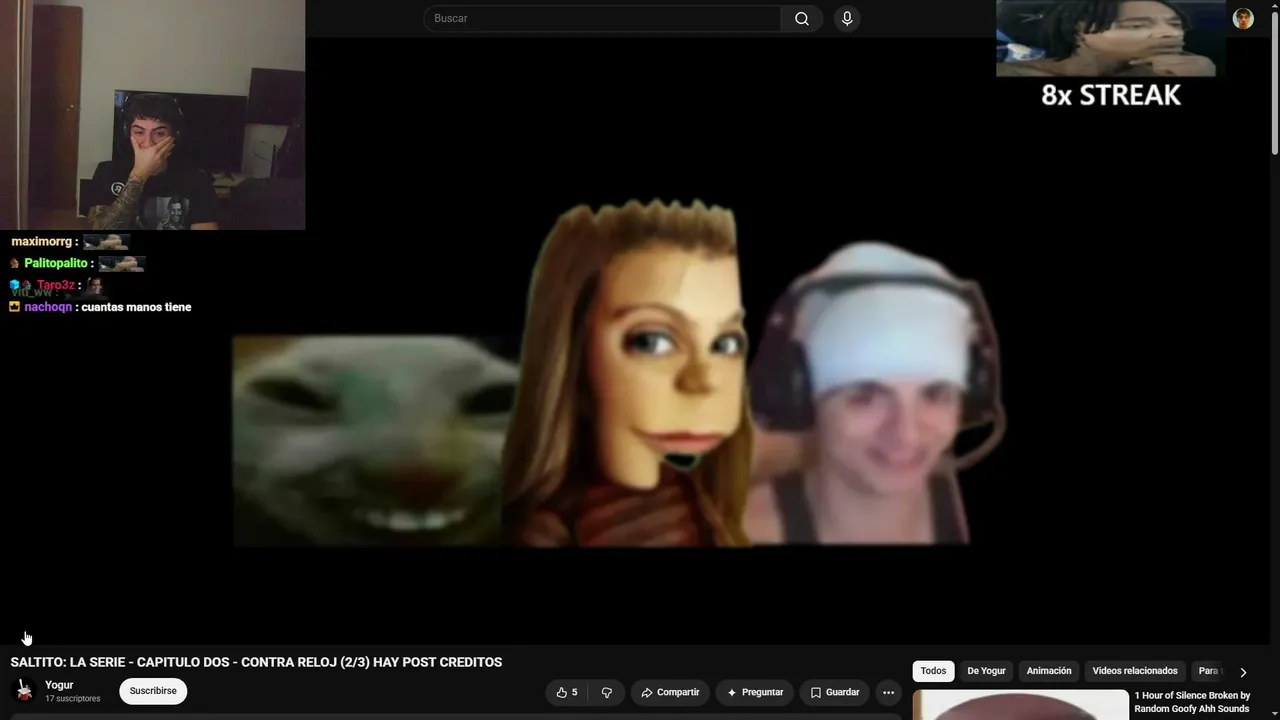Click the video title SALTITO: LA SERIE
Image resolution: width=1280 pixels, height=720 pixels.
tap(256, 662)
